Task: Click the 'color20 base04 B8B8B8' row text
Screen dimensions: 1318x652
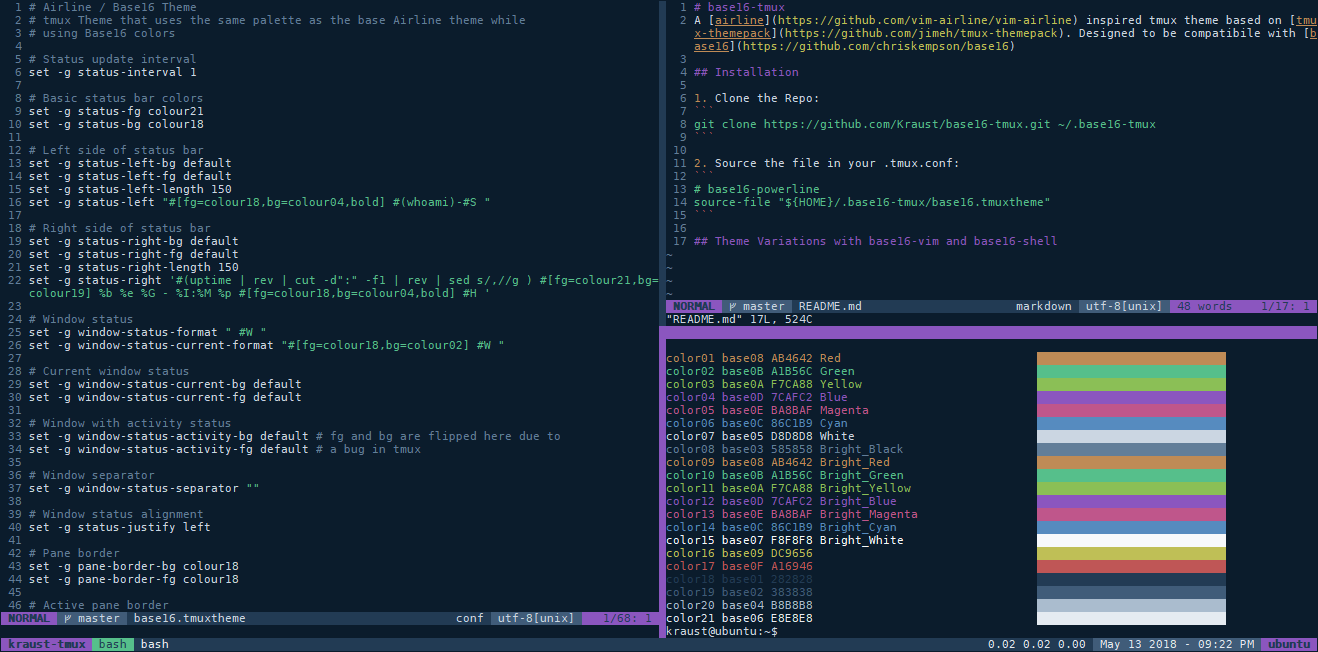Action: coord(739,605)
